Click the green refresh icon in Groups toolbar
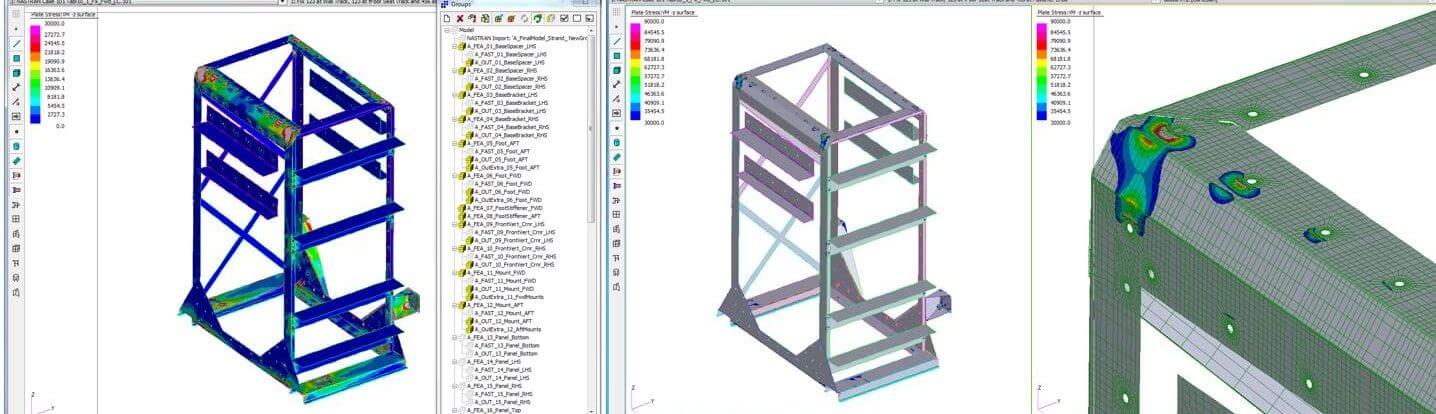1436x414 pixels. pos(538,18)
